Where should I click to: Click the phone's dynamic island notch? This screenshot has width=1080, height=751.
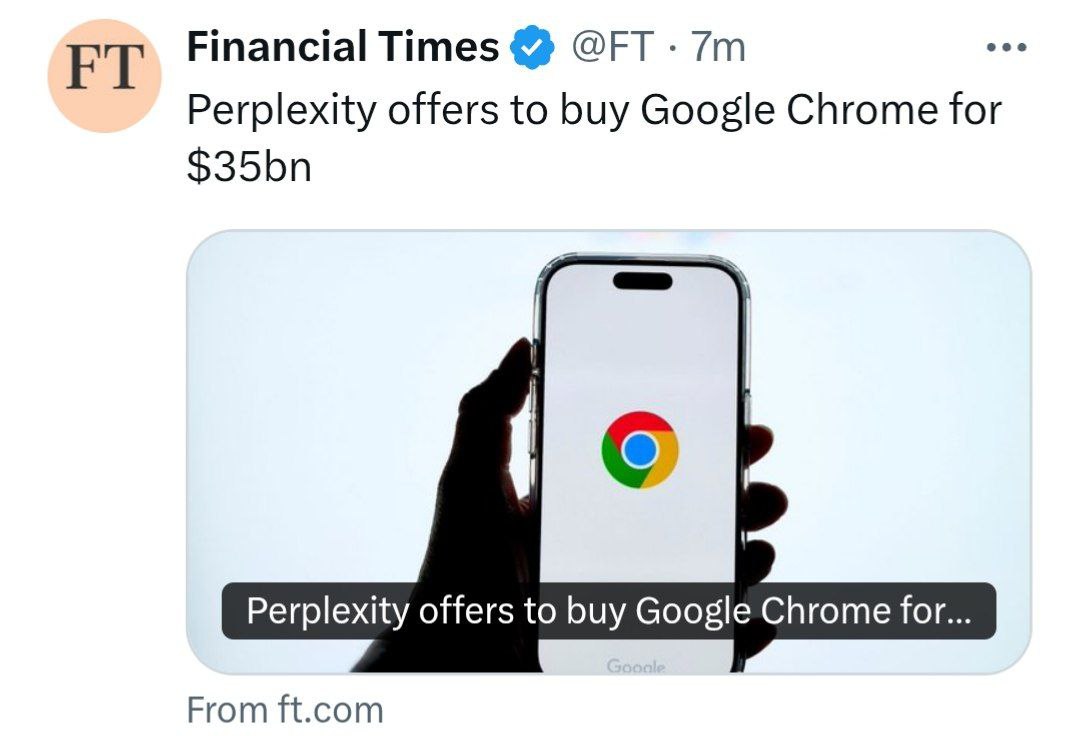642,280
